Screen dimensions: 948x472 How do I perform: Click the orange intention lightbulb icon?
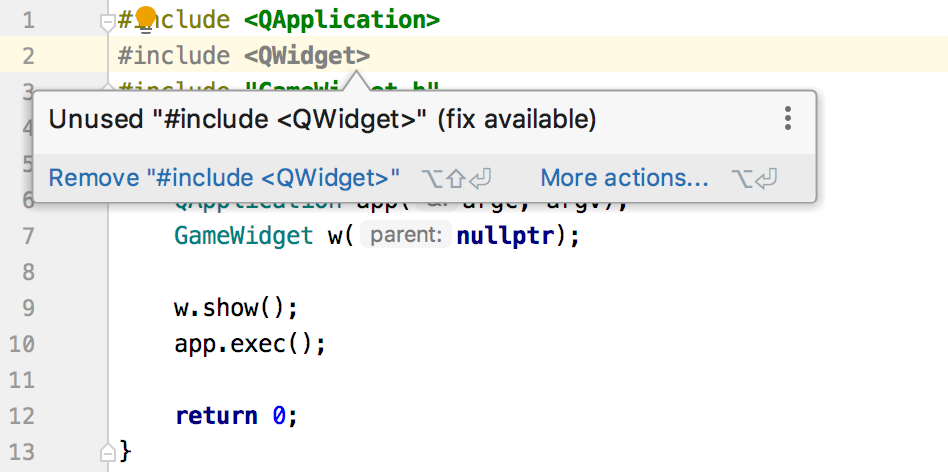click(146, 18)
